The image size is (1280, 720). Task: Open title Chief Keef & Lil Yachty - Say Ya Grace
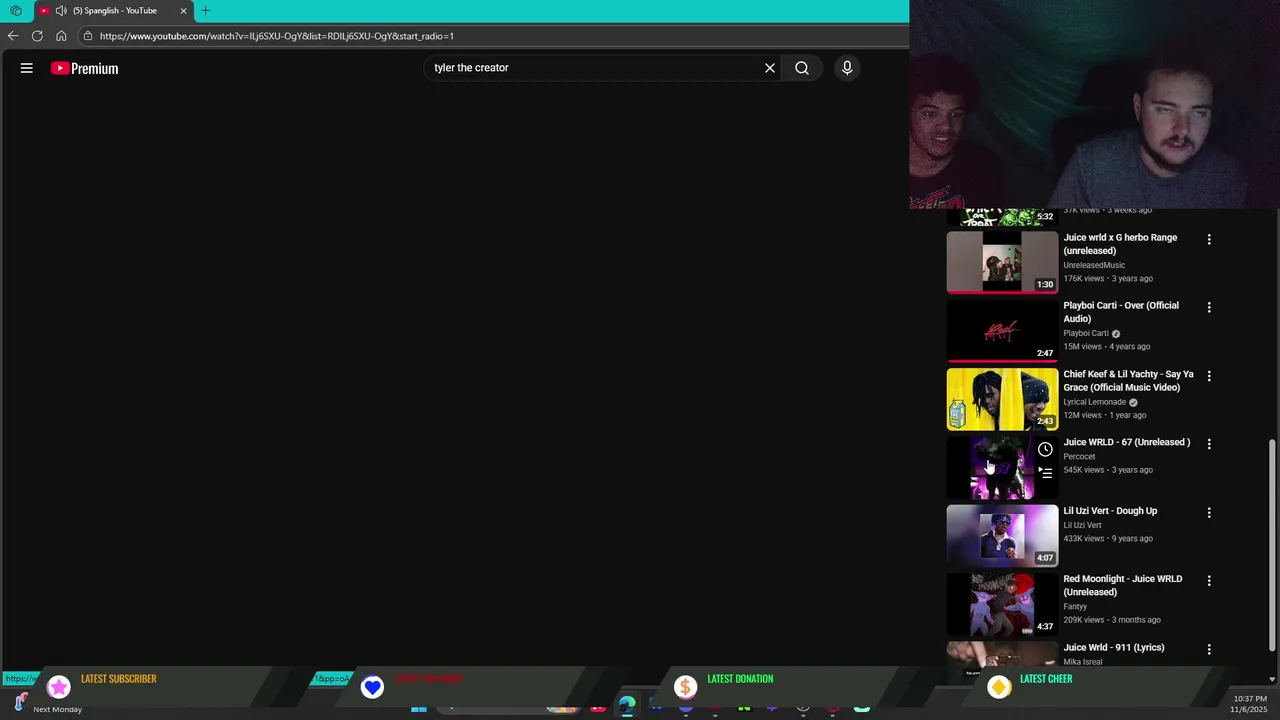[x=1128, y=381]
